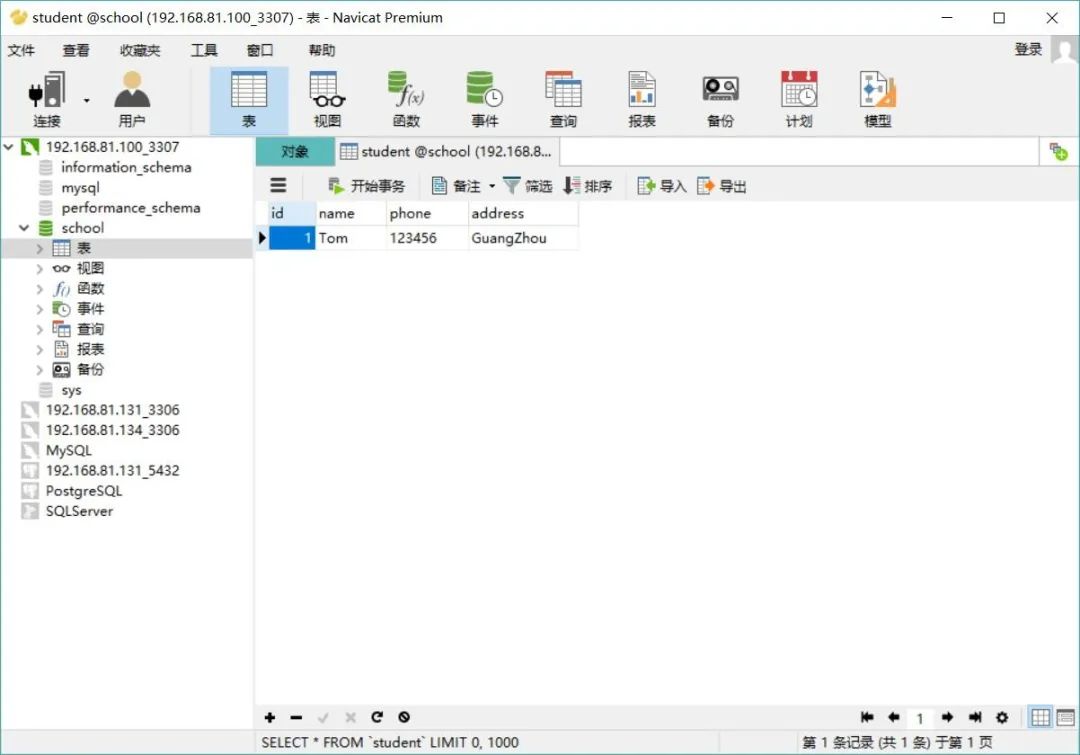Select the GuangZhou address cell

pyautogui.click(x=522, y=238)
